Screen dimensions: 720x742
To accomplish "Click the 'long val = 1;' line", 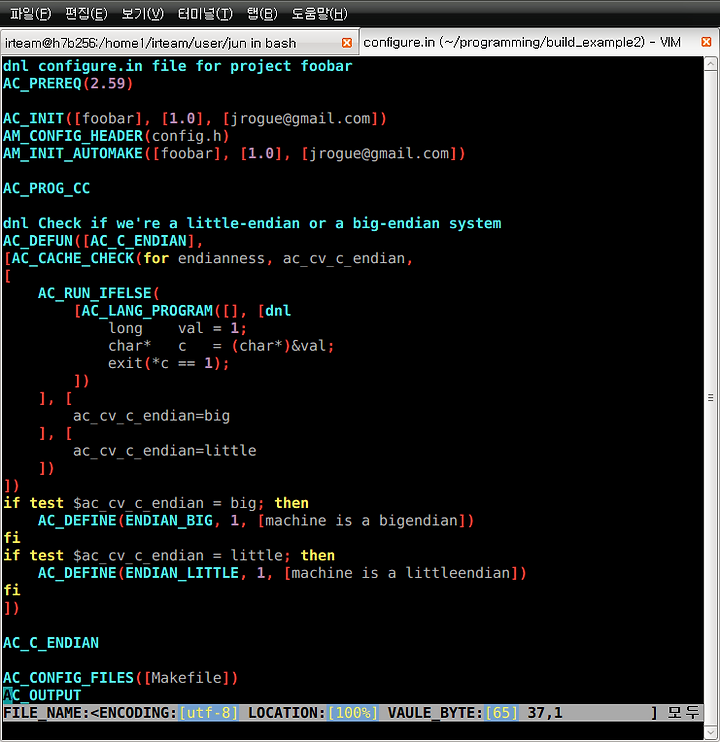I will click(x=177, y=328).
